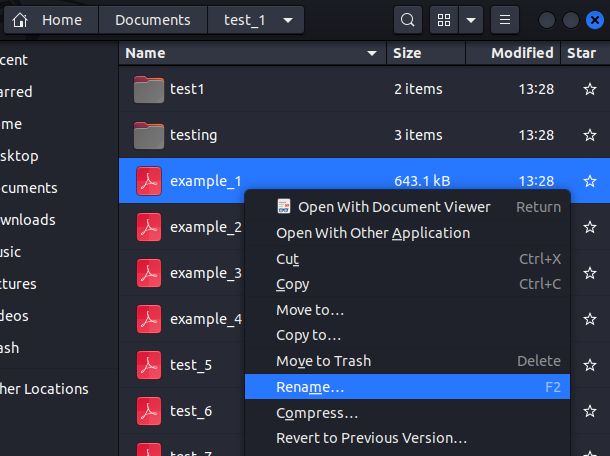Click the Name column sort arrow
Viewport: 610px width, 456px height.
tap(373, 53)
